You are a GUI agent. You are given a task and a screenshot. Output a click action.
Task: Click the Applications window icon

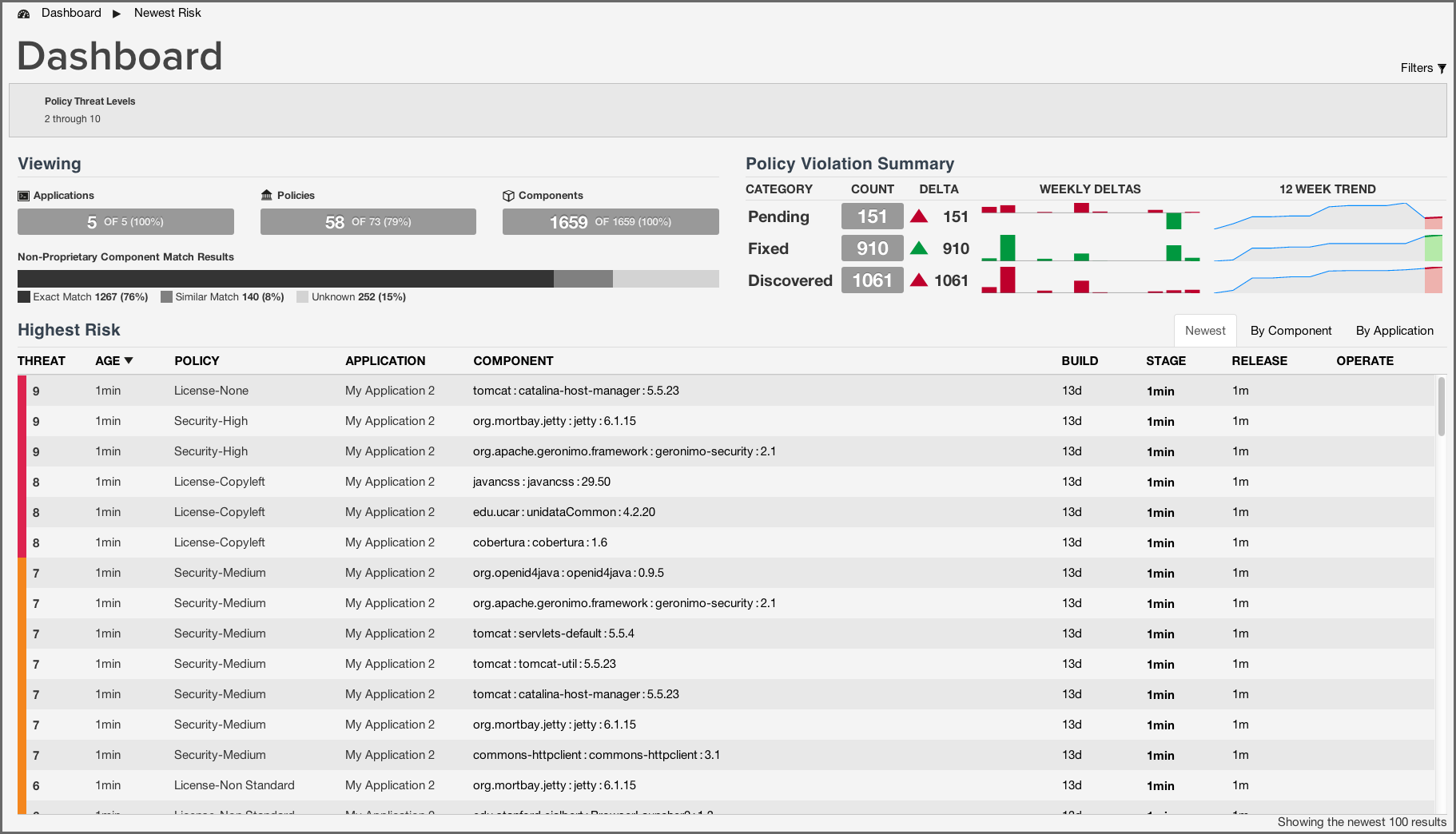tap(24, 196)
